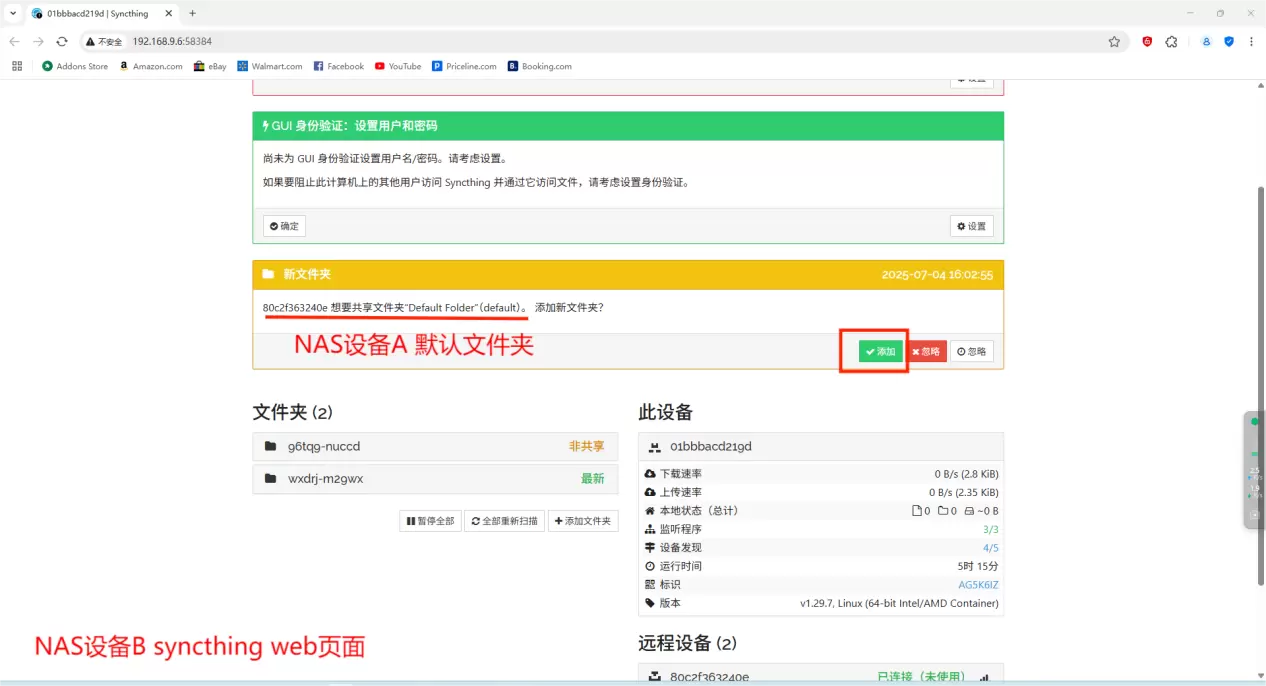Expand the g6tqg-nuccd folder row

(x=435, y=446)
